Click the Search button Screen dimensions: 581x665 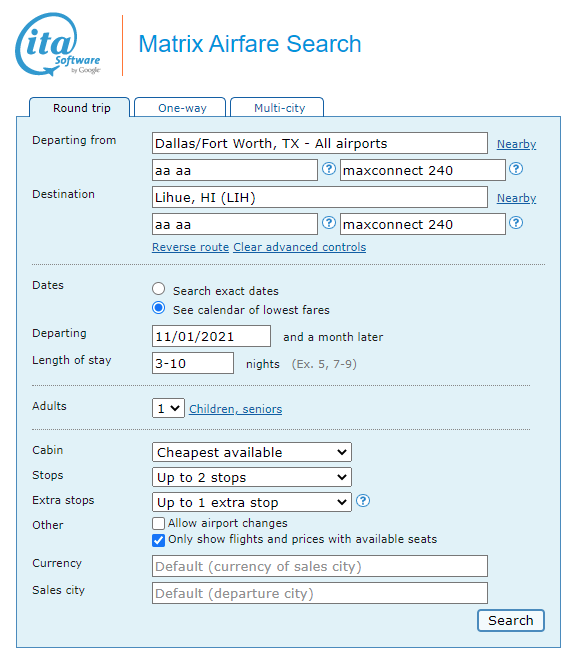click(x=511, y=620)
